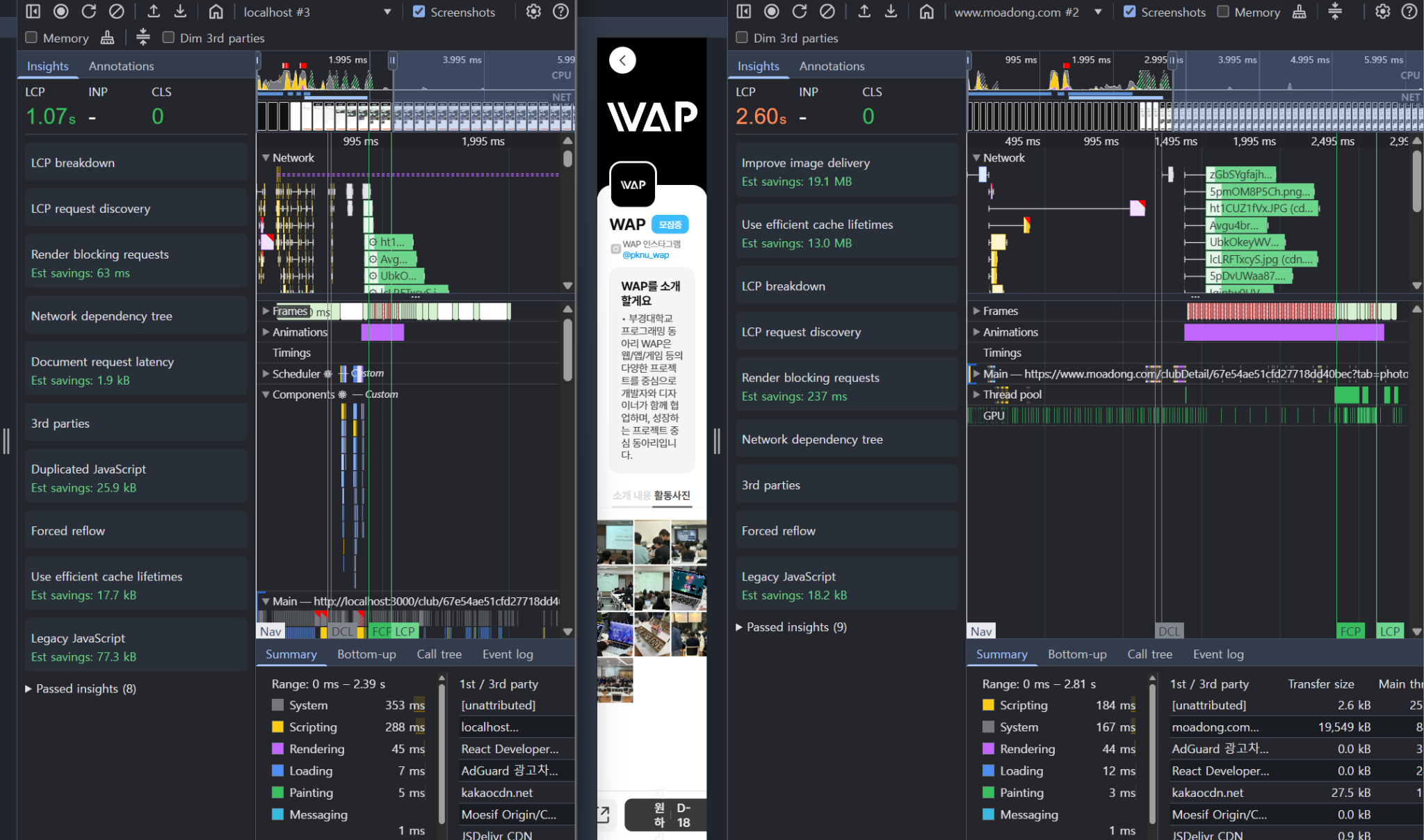Click the collect garbage broom icon in left panel
1424x840 pixels.
[107, 38]
